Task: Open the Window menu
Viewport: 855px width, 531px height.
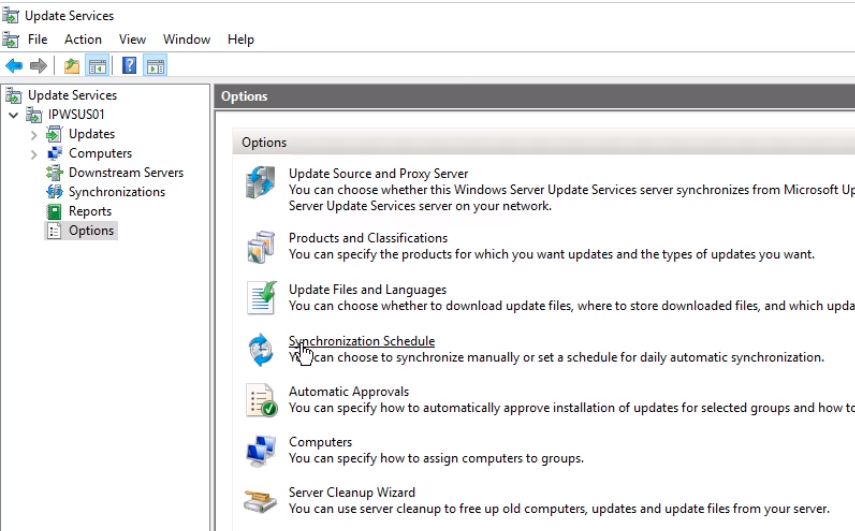Action: pos(186,40)
